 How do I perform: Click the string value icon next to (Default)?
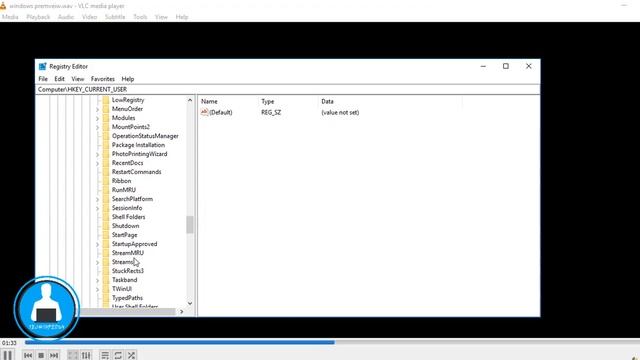tap(204, 112)
